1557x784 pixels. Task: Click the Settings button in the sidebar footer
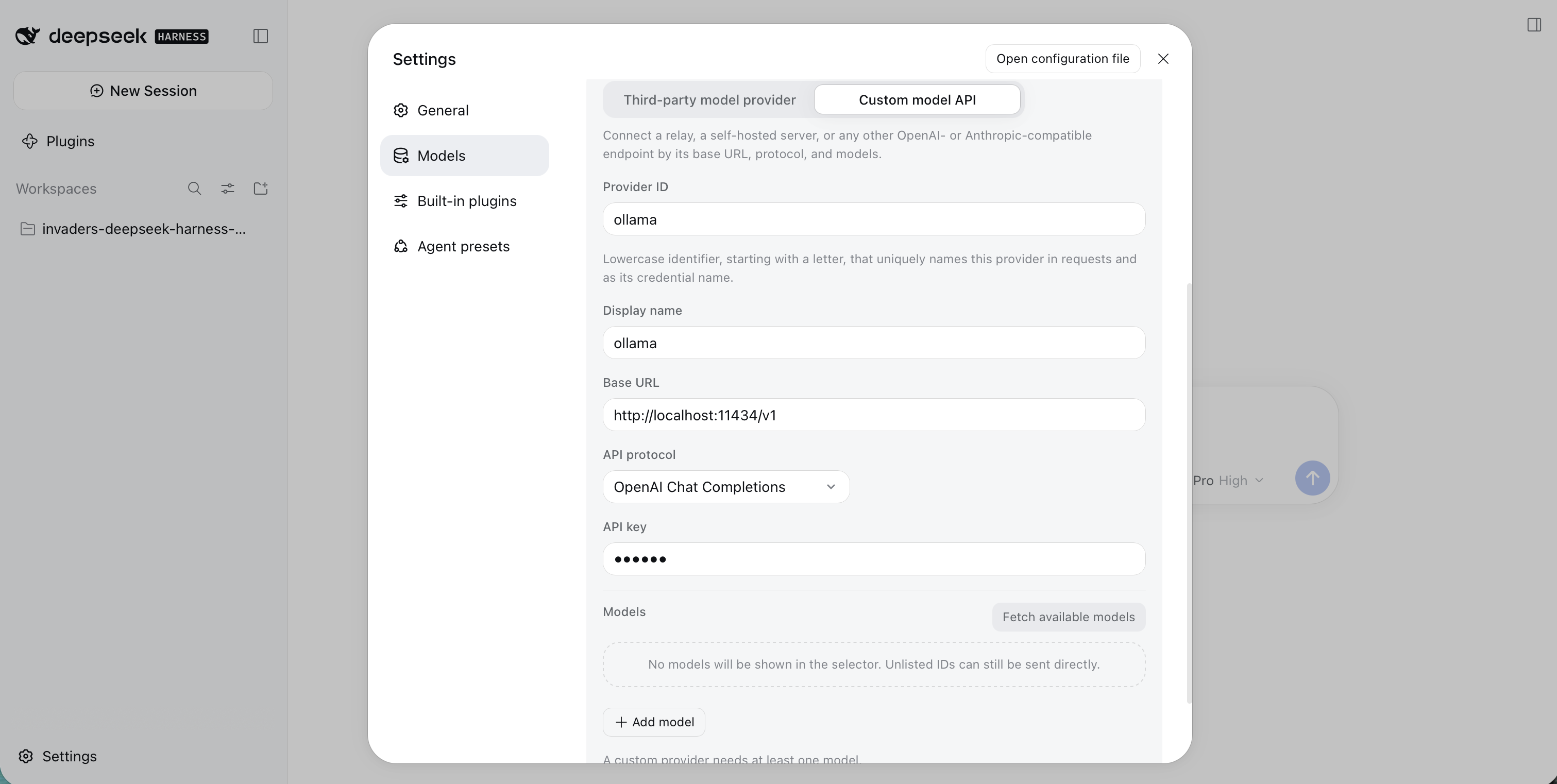58,756
